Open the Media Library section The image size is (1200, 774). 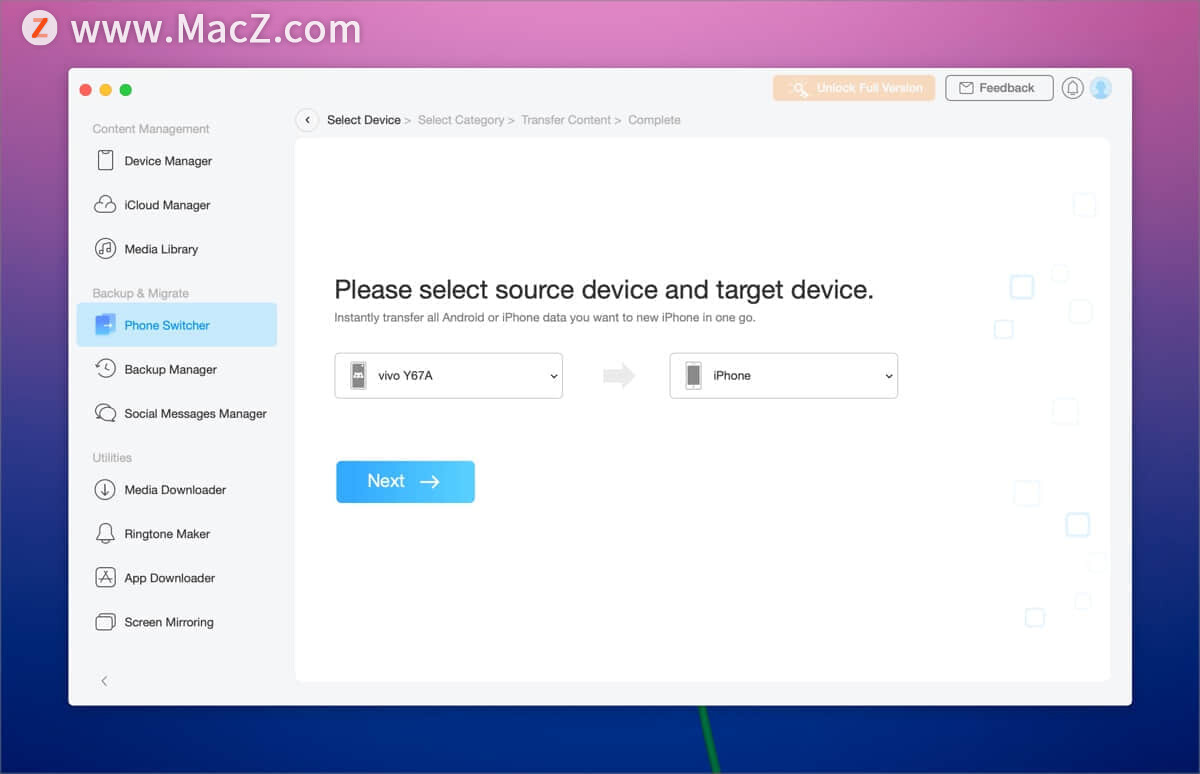176,249
